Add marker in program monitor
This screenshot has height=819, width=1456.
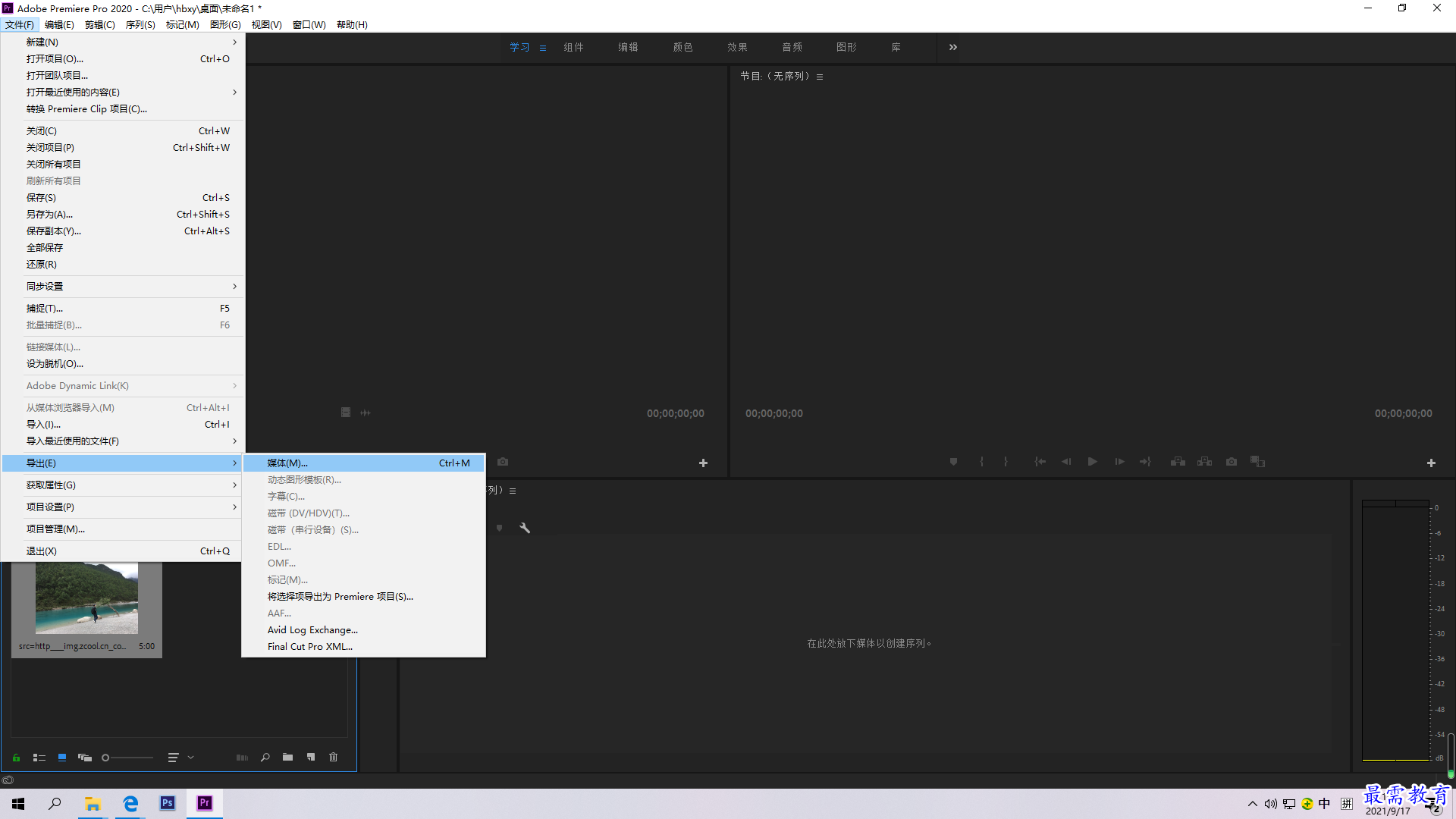(x=953, y=462)
